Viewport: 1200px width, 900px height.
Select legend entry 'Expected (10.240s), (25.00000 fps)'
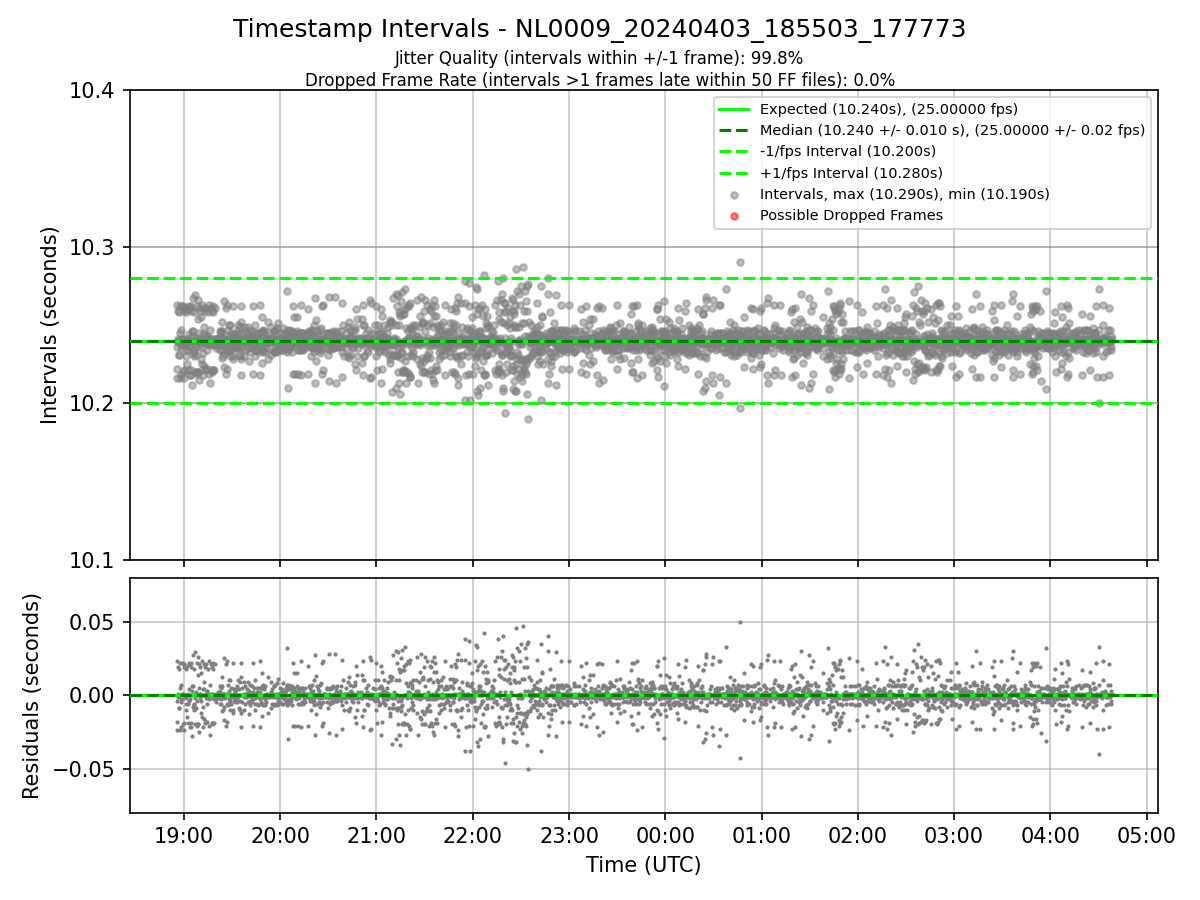pyautogui.click(x=889, y=109)
